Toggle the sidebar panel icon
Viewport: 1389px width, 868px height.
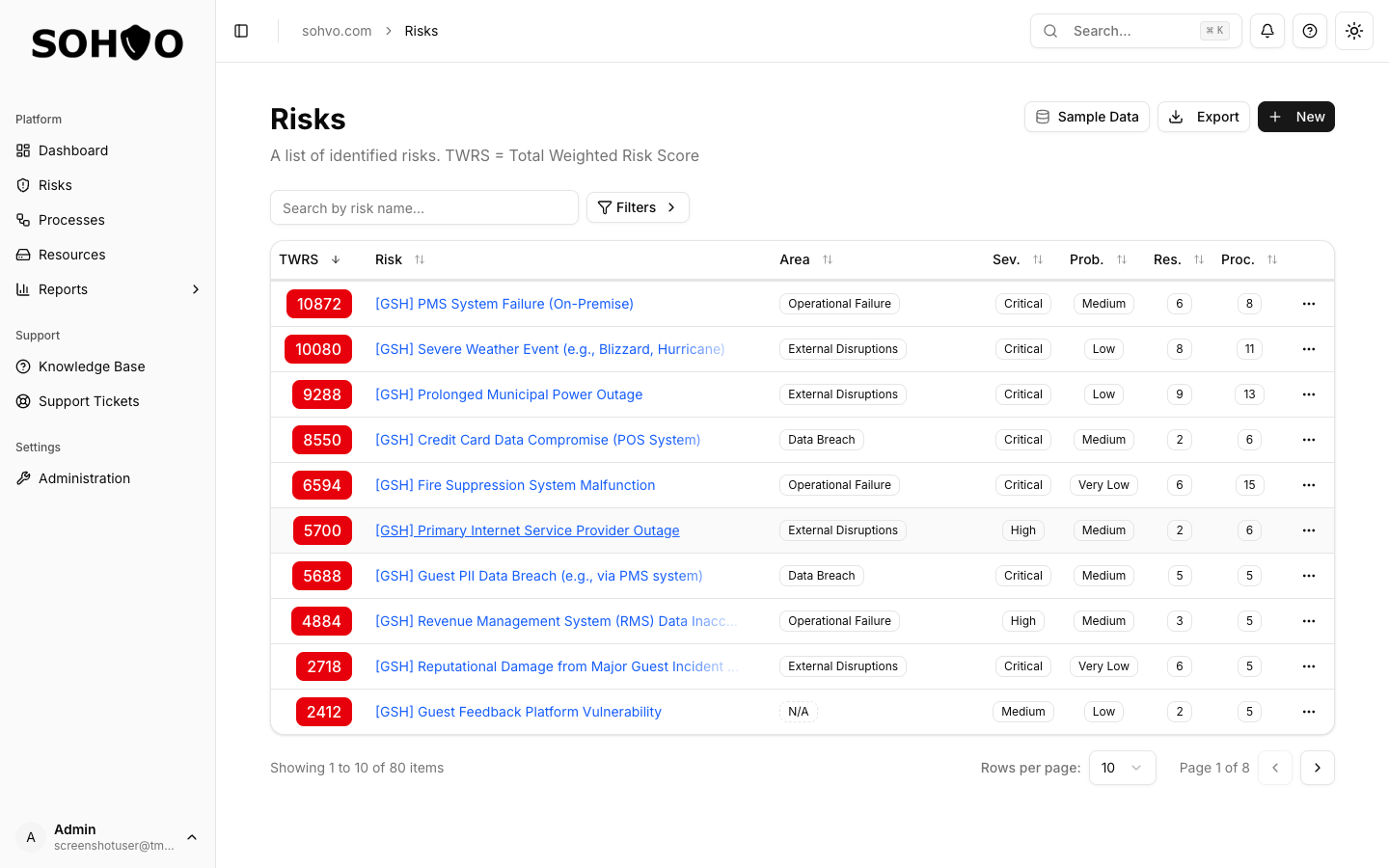(241, 31)
